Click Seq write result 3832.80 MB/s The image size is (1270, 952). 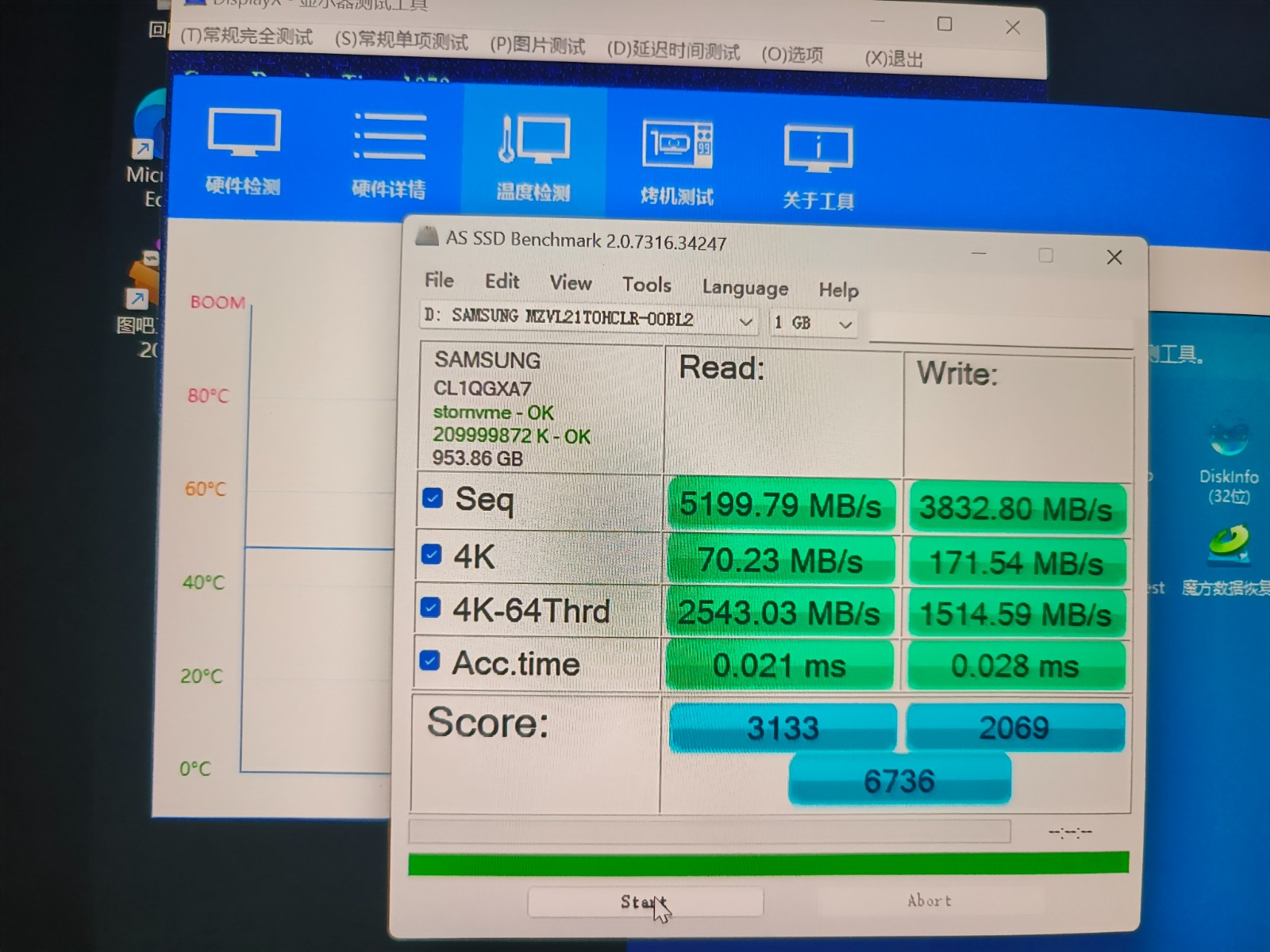1016,509
